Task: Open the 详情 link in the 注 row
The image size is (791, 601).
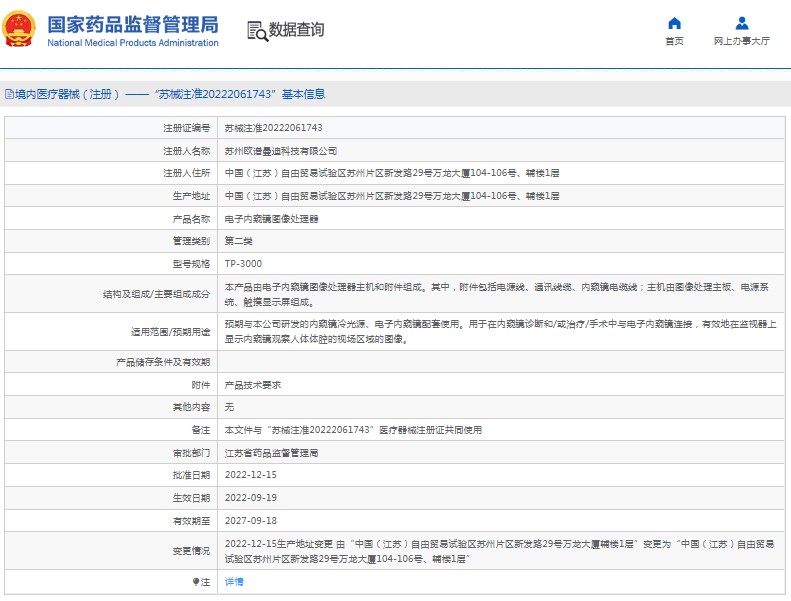Action: (x=233, y=581)
